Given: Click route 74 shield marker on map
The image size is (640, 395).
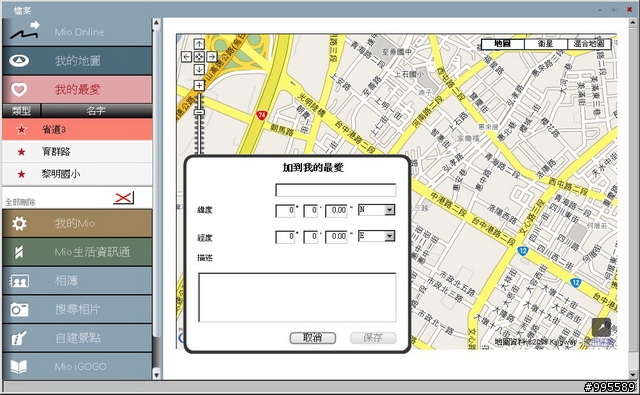Looking at the screenshot, I should (261, 115).
